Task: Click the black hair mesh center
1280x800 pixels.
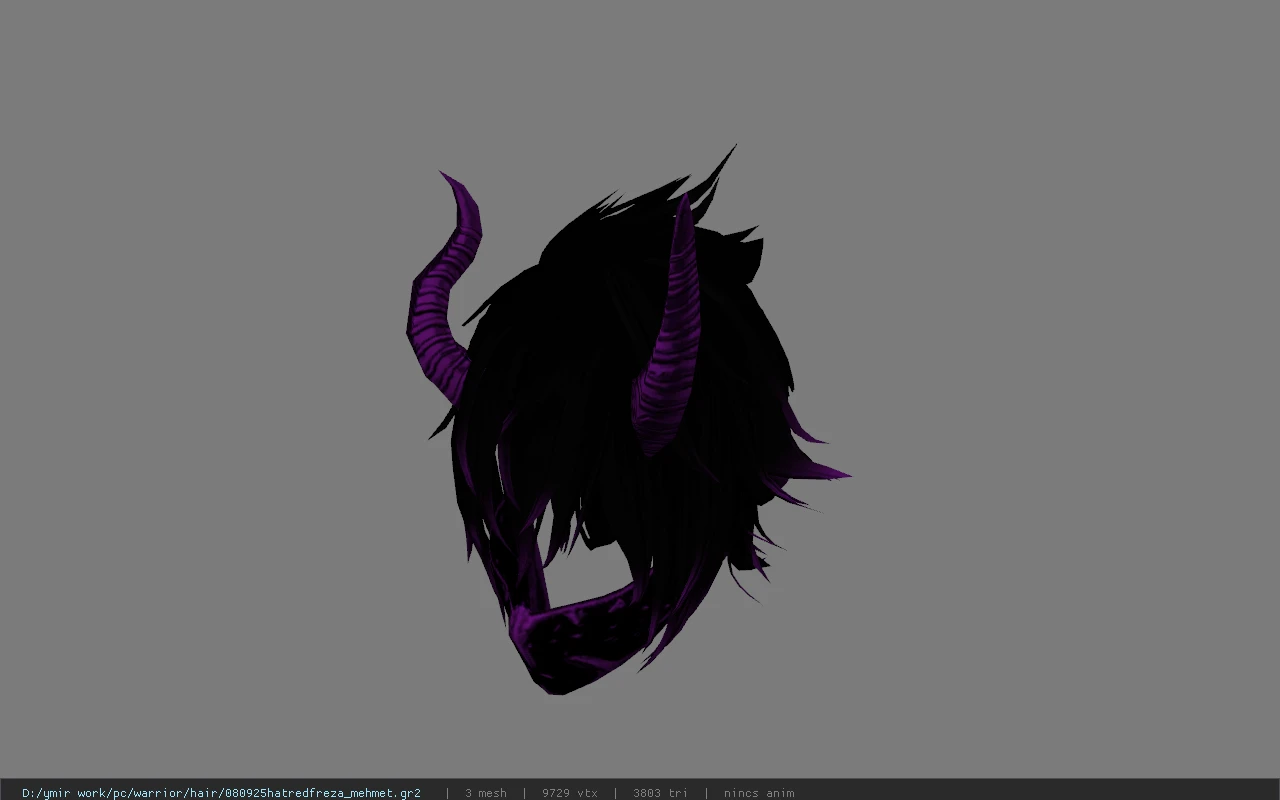Action: click(600, 400)
